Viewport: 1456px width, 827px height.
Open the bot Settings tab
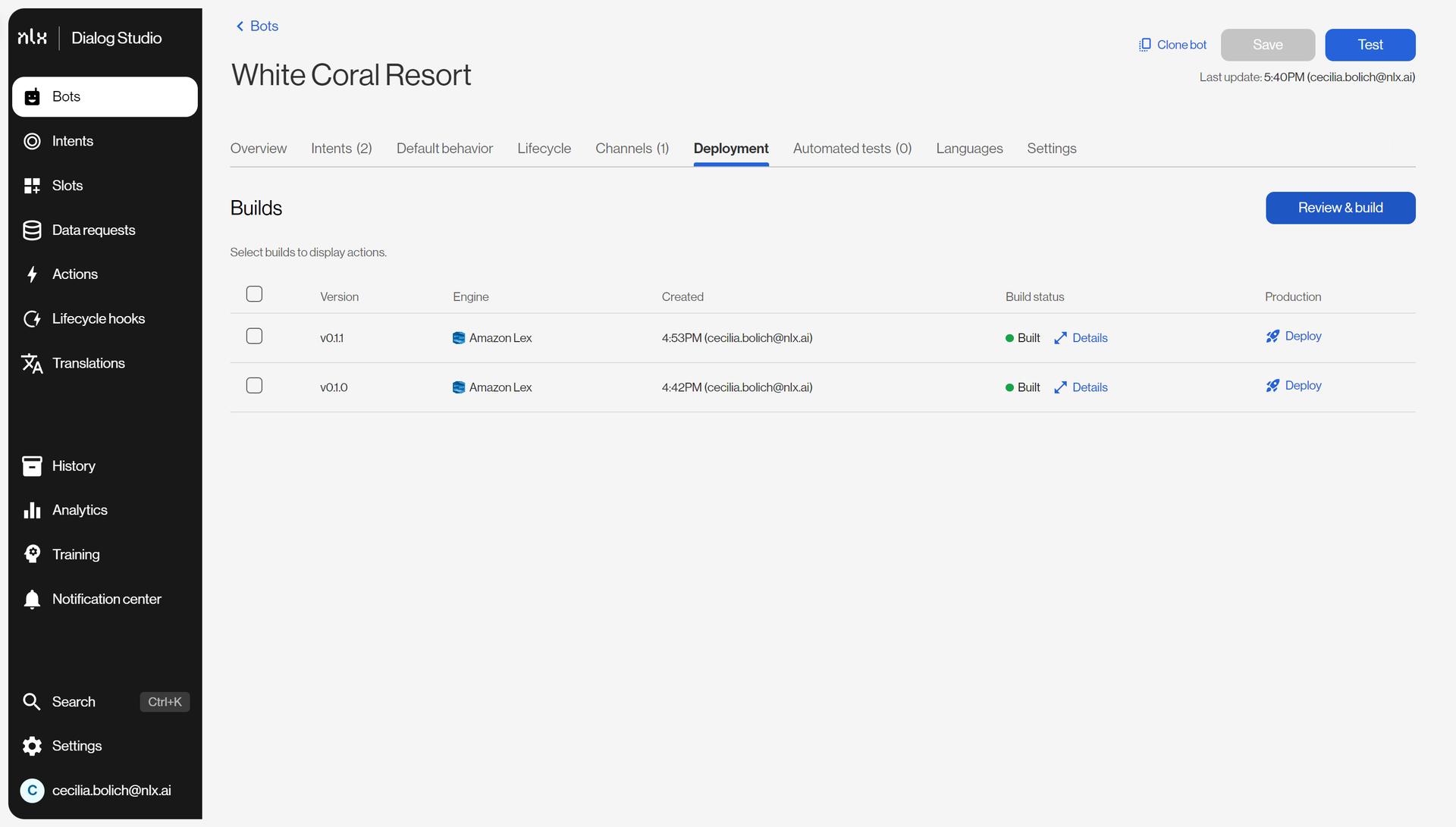pos(1052,149)
